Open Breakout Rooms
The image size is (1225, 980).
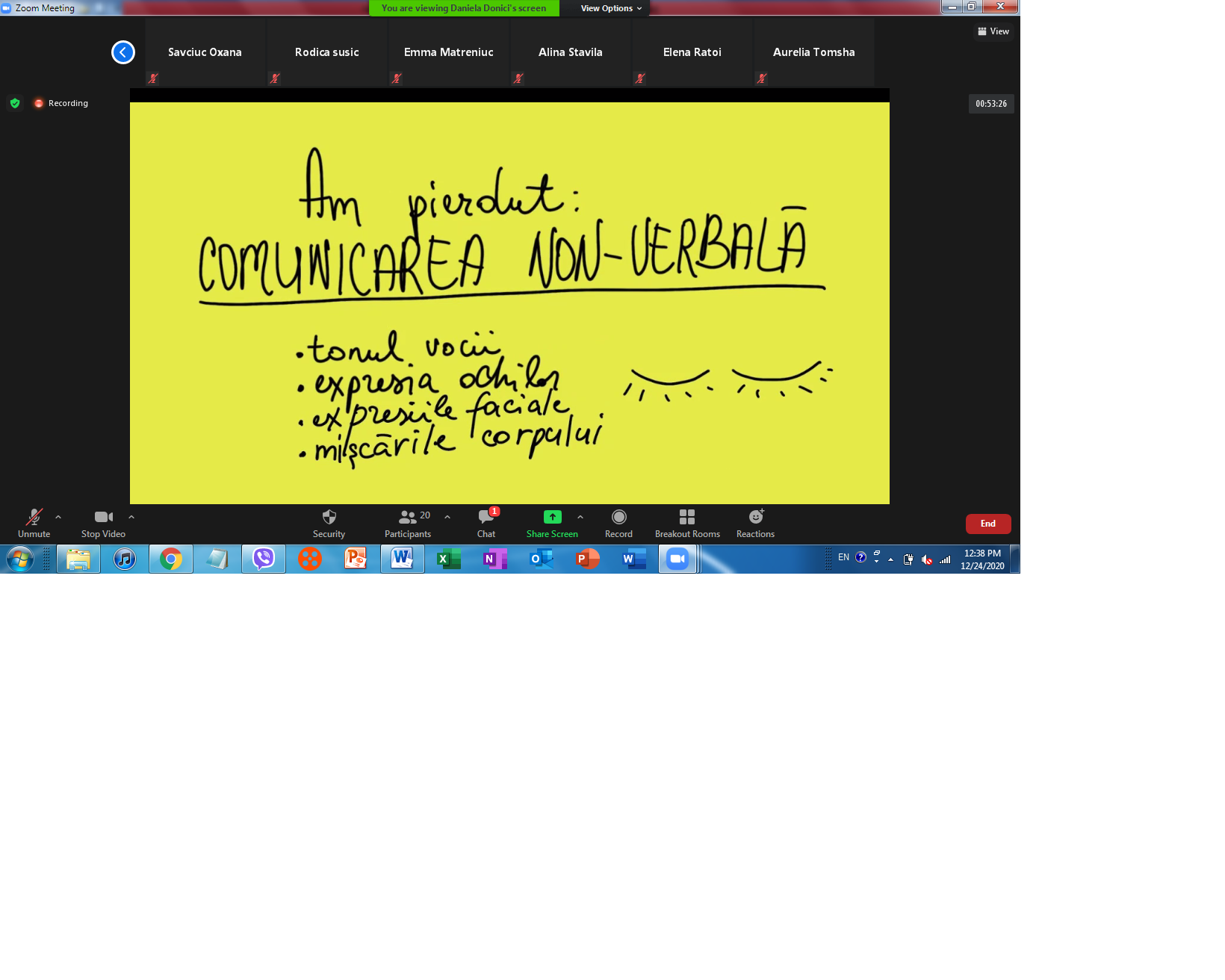coord(687,523)
